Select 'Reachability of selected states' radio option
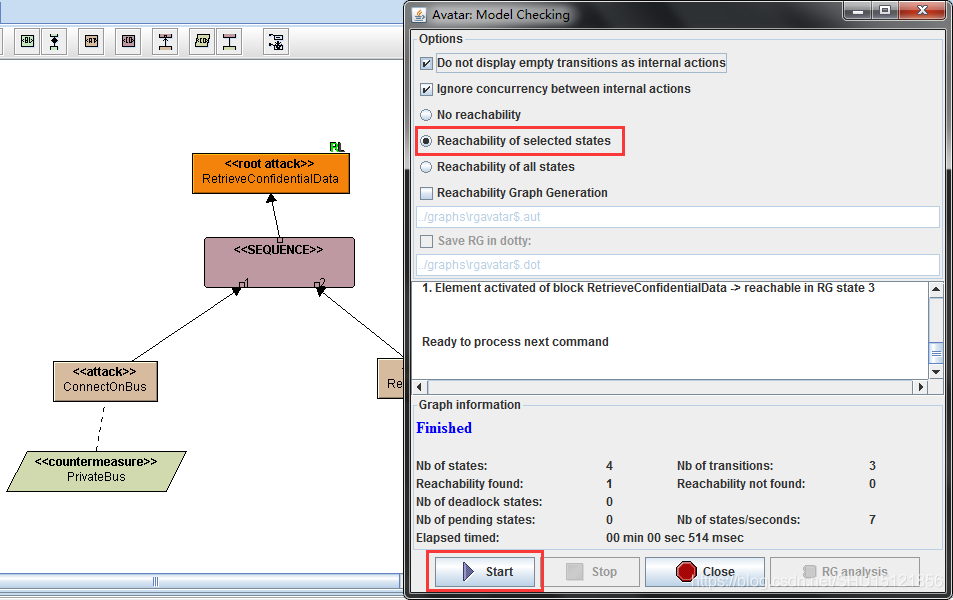The height and width of the screenshot is (600, 953). (426, 141)
